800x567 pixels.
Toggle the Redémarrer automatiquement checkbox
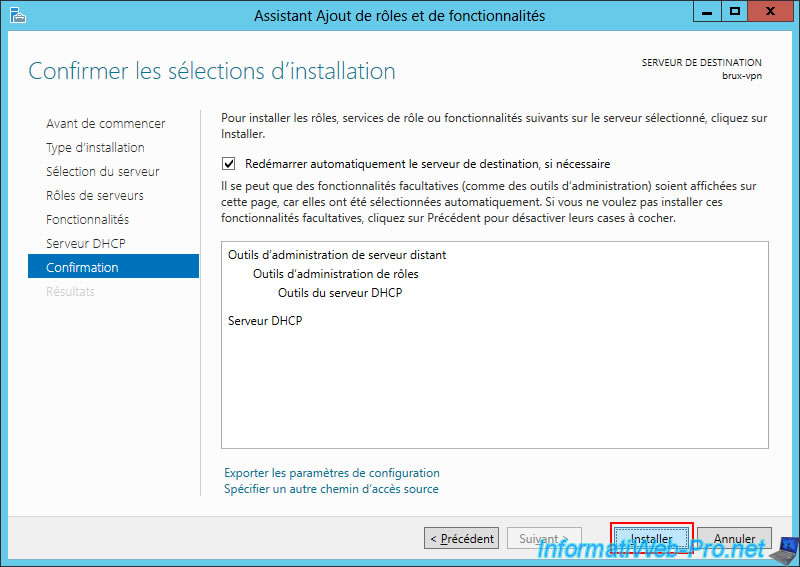pyautogui.click(x=229, y=164)
